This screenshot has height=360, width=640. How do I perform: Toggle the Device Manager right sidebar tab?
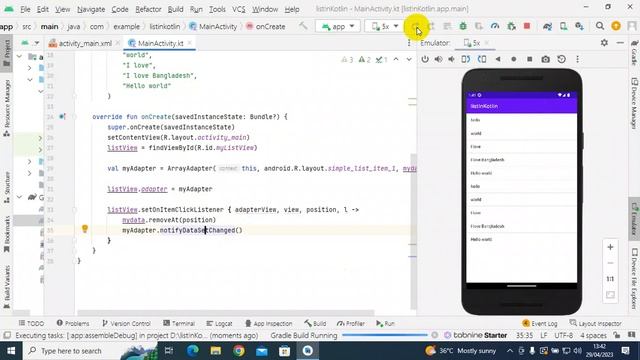(634, 104)
